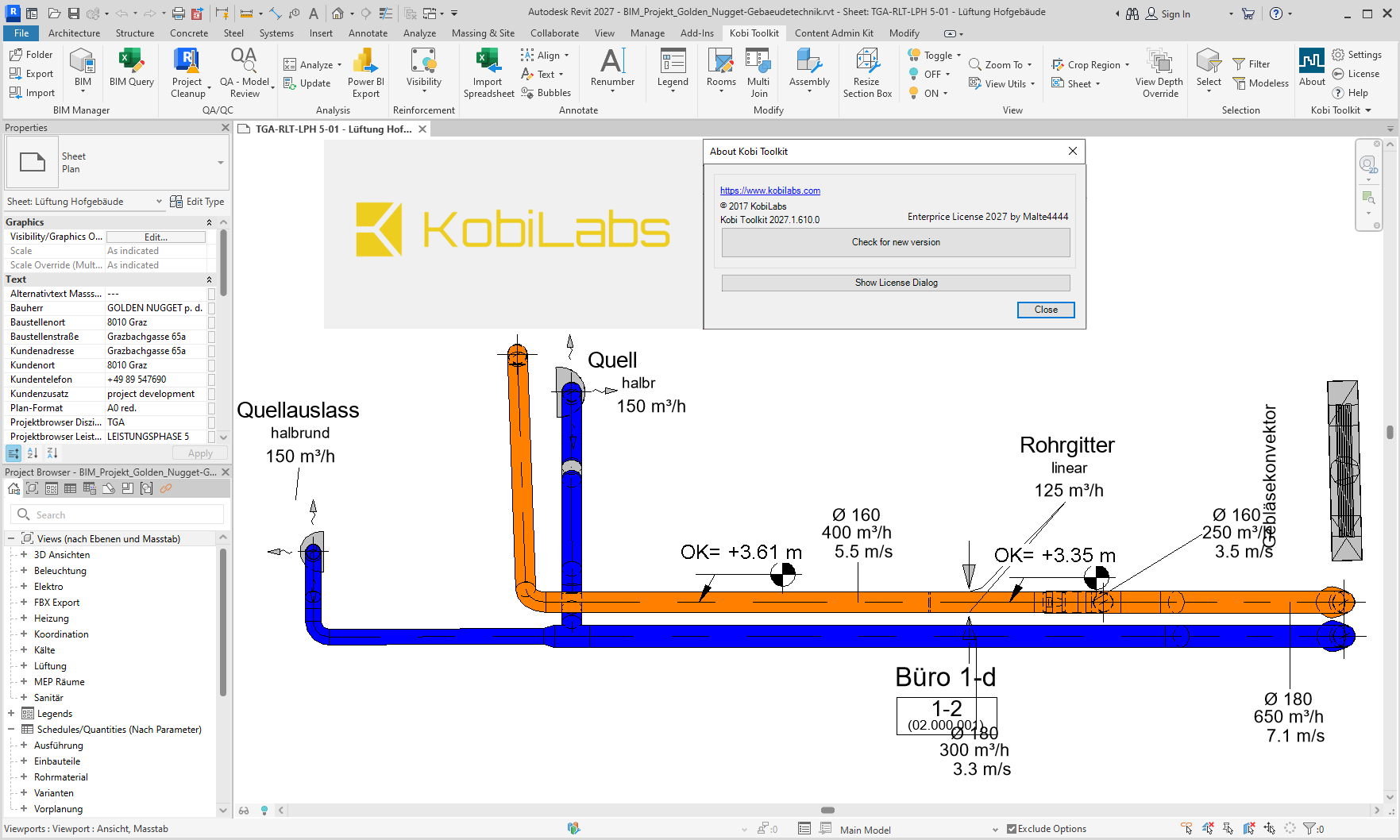Image resolution: width=1400 pixels, height=840 pixels.
Task: Click the Filter selection tool
Action: click(x=1252, y=64)
